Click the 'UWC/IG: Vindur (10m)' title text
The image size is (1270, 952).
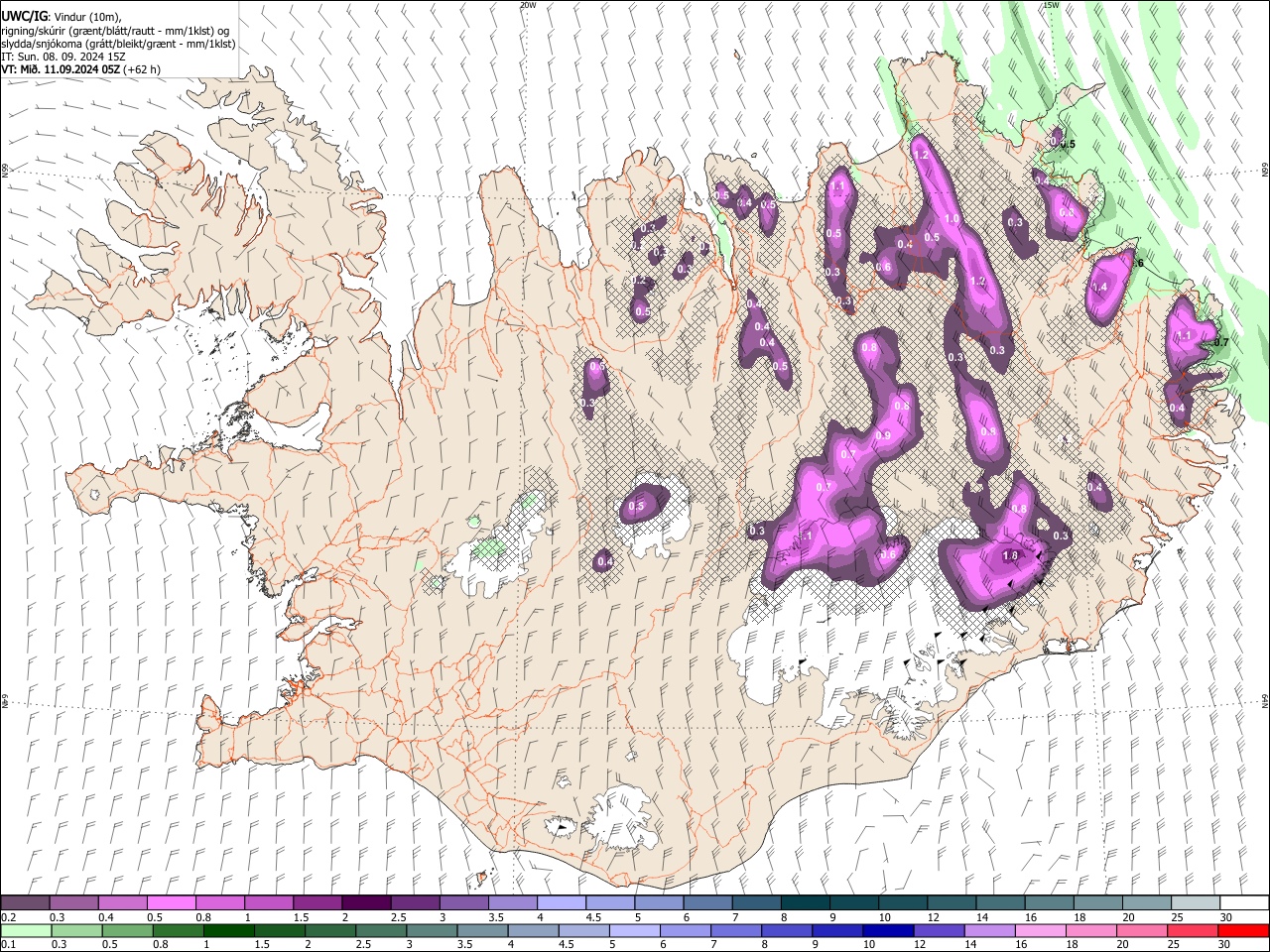(x=62, y=16)
